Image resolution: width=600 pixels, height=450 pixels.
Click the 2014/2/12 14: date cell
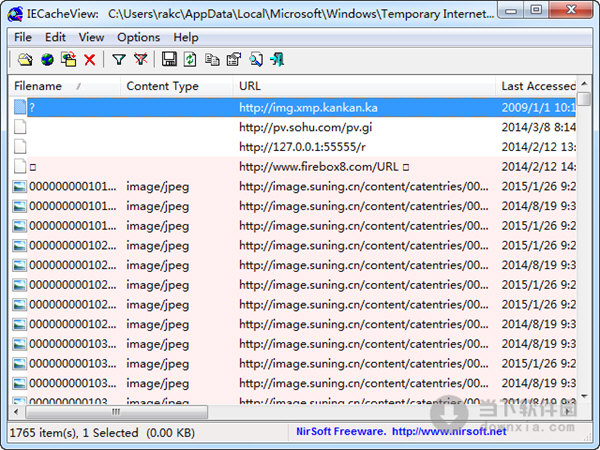pos(538,167)
